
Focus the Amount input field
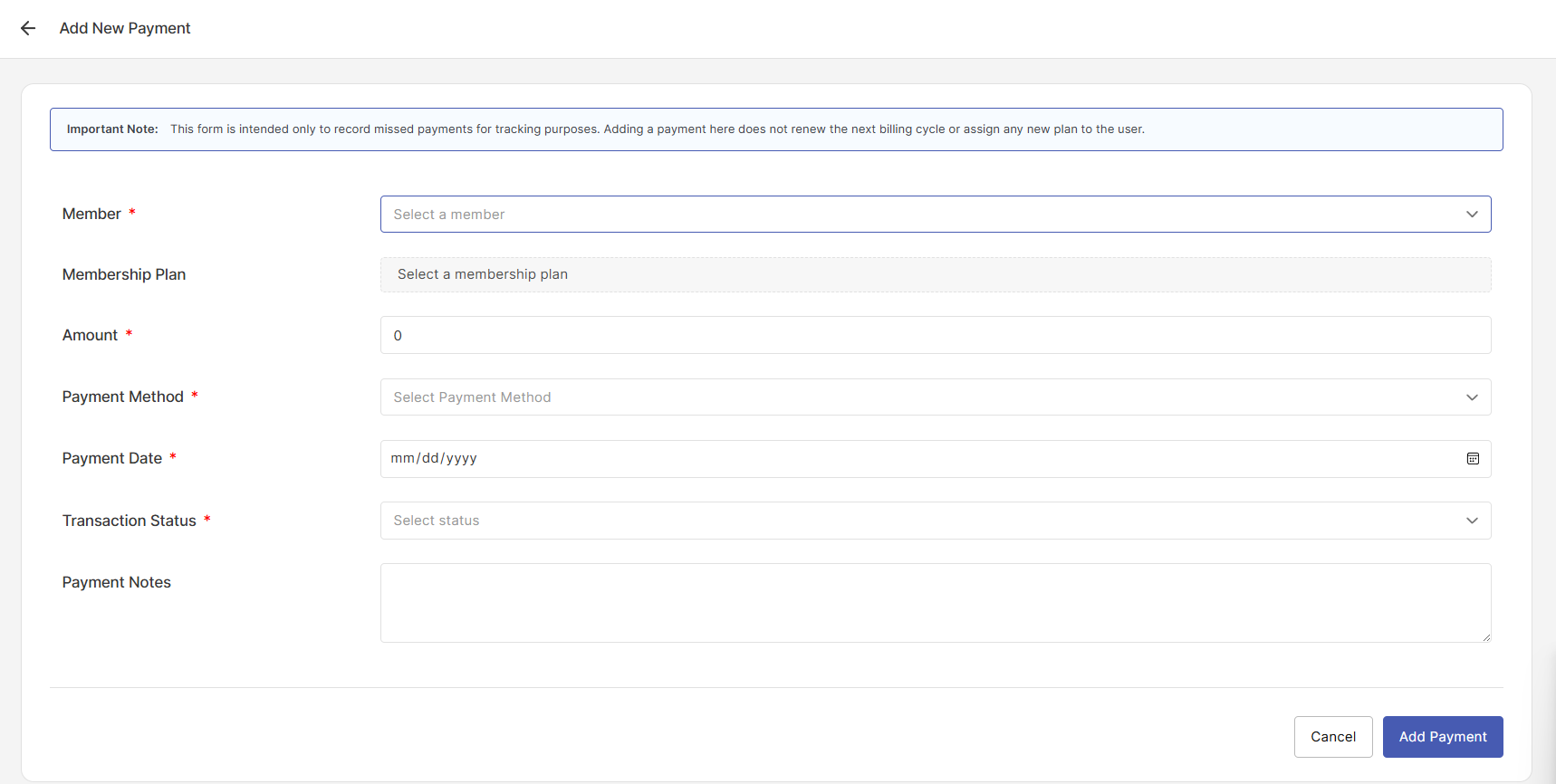(936, 335)
